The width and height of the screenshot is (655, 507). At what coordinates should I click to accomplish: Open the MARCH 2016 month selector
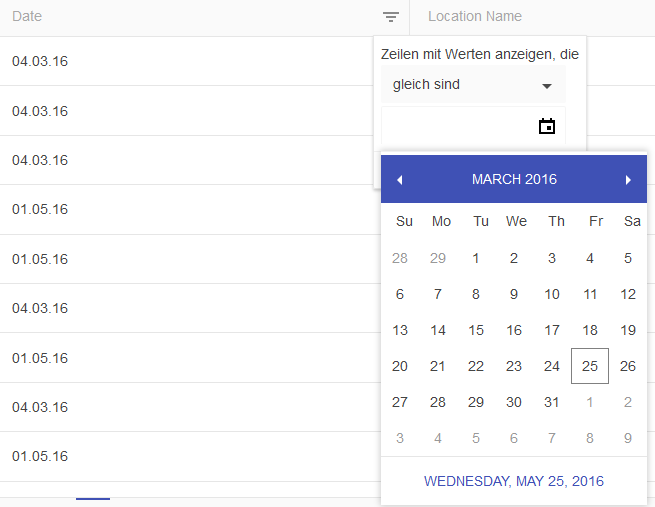point(514,180)
